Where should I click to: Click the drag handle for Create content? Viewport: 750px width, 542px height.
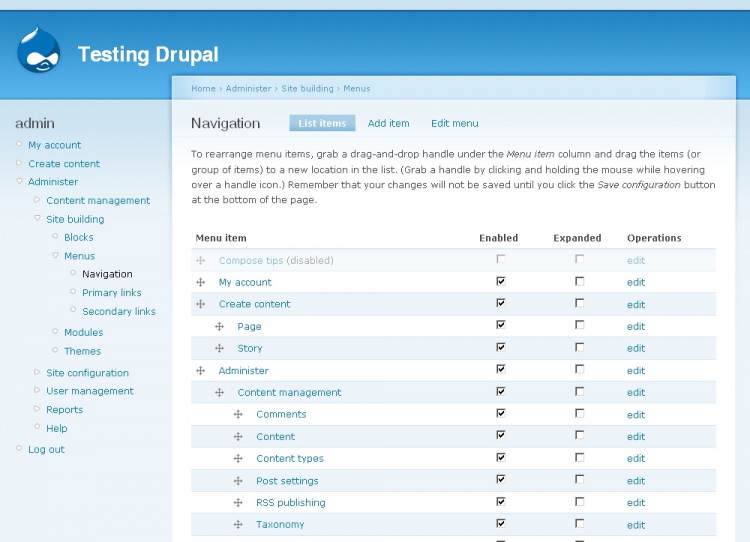[201, 305]
